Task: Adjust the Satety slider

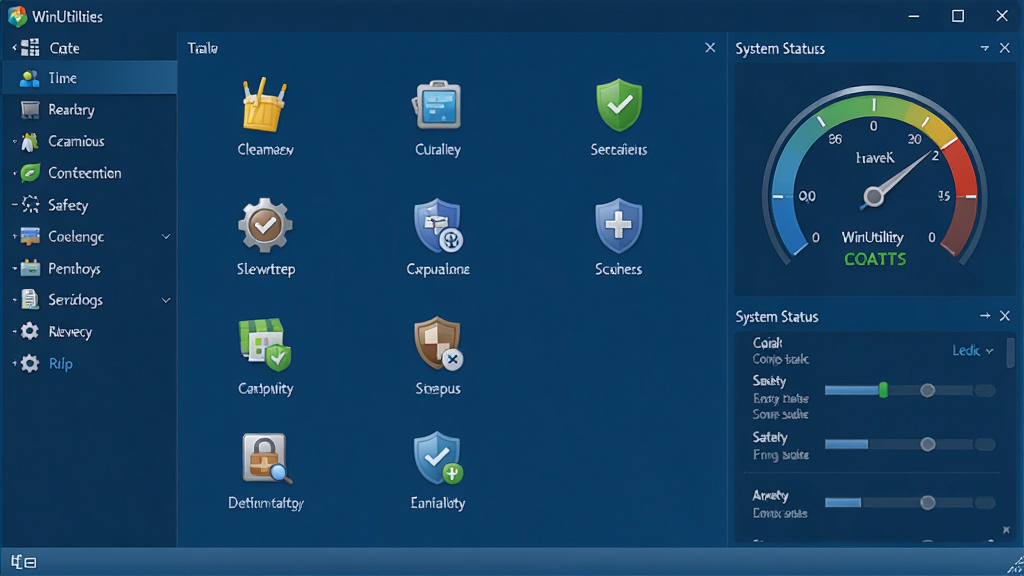Action: (x=909, y=445)
